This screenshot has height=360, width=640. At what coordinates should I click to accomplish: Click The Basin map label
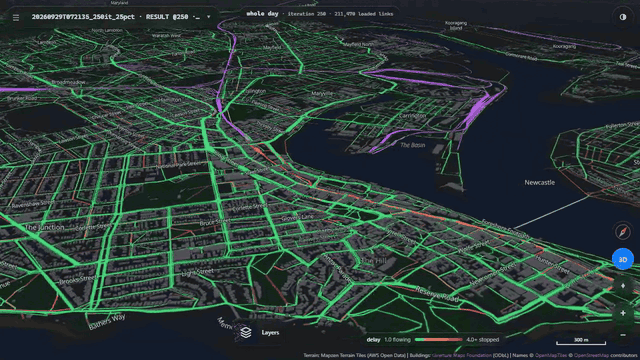point(412,145)
